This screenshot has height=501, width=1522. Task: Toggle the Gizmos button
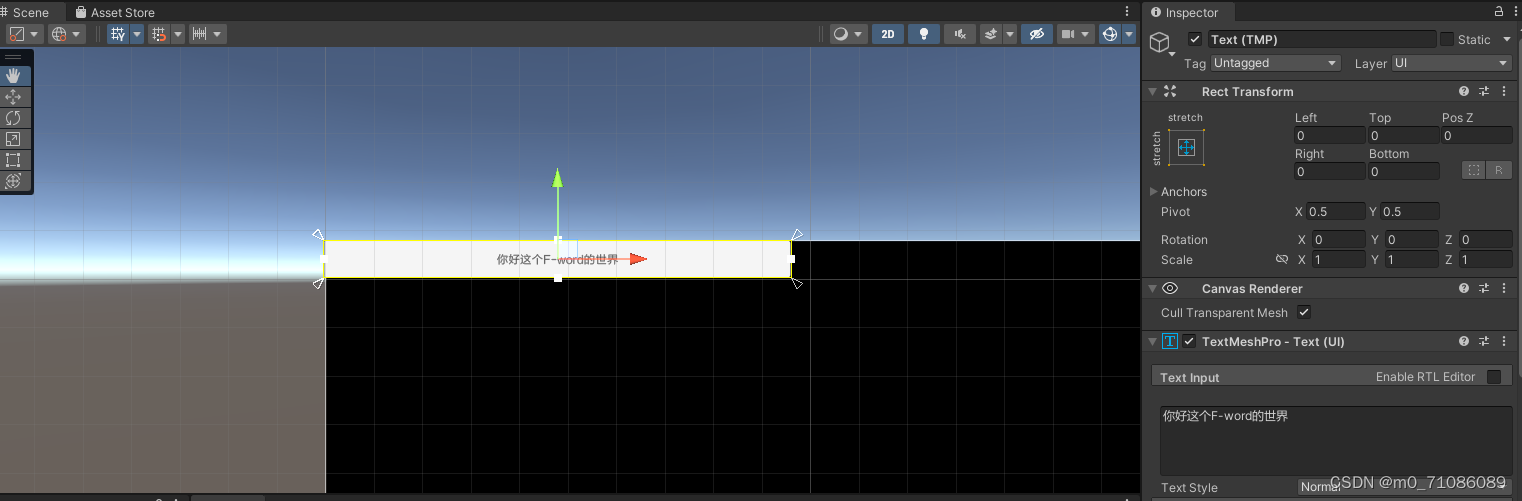tap(1110, 34)
